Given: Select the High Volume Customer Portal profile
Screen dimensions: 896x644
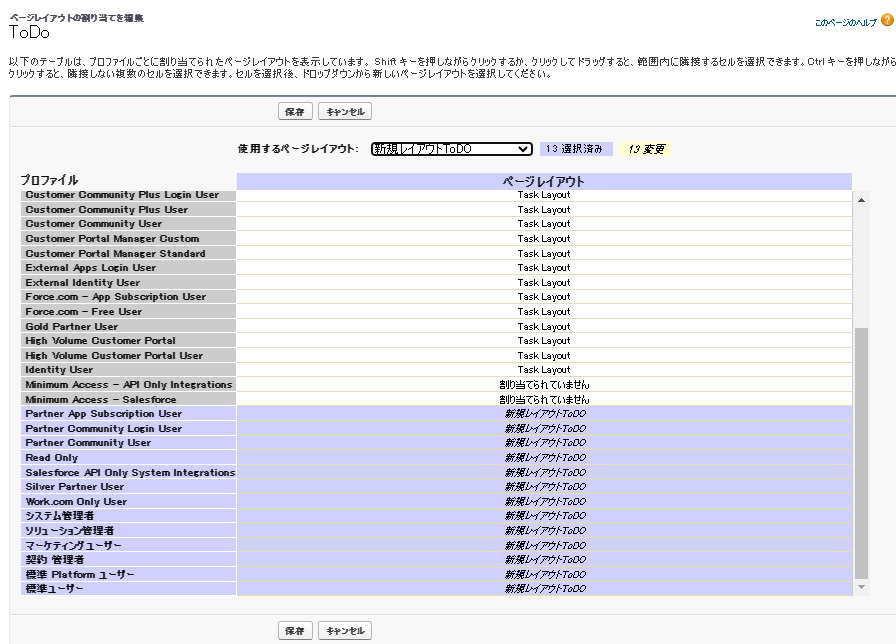Looking at the screenshot, I should 129,341.
